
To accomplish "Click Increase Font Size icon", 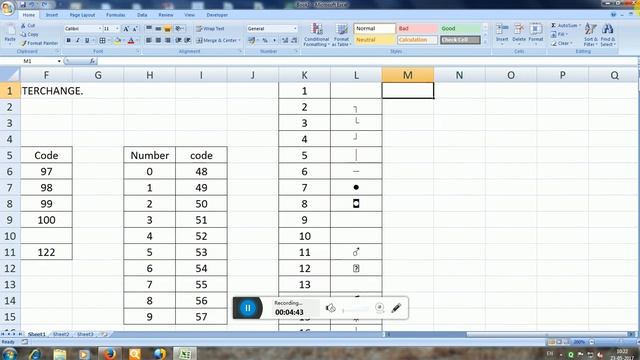I will 126,29.
